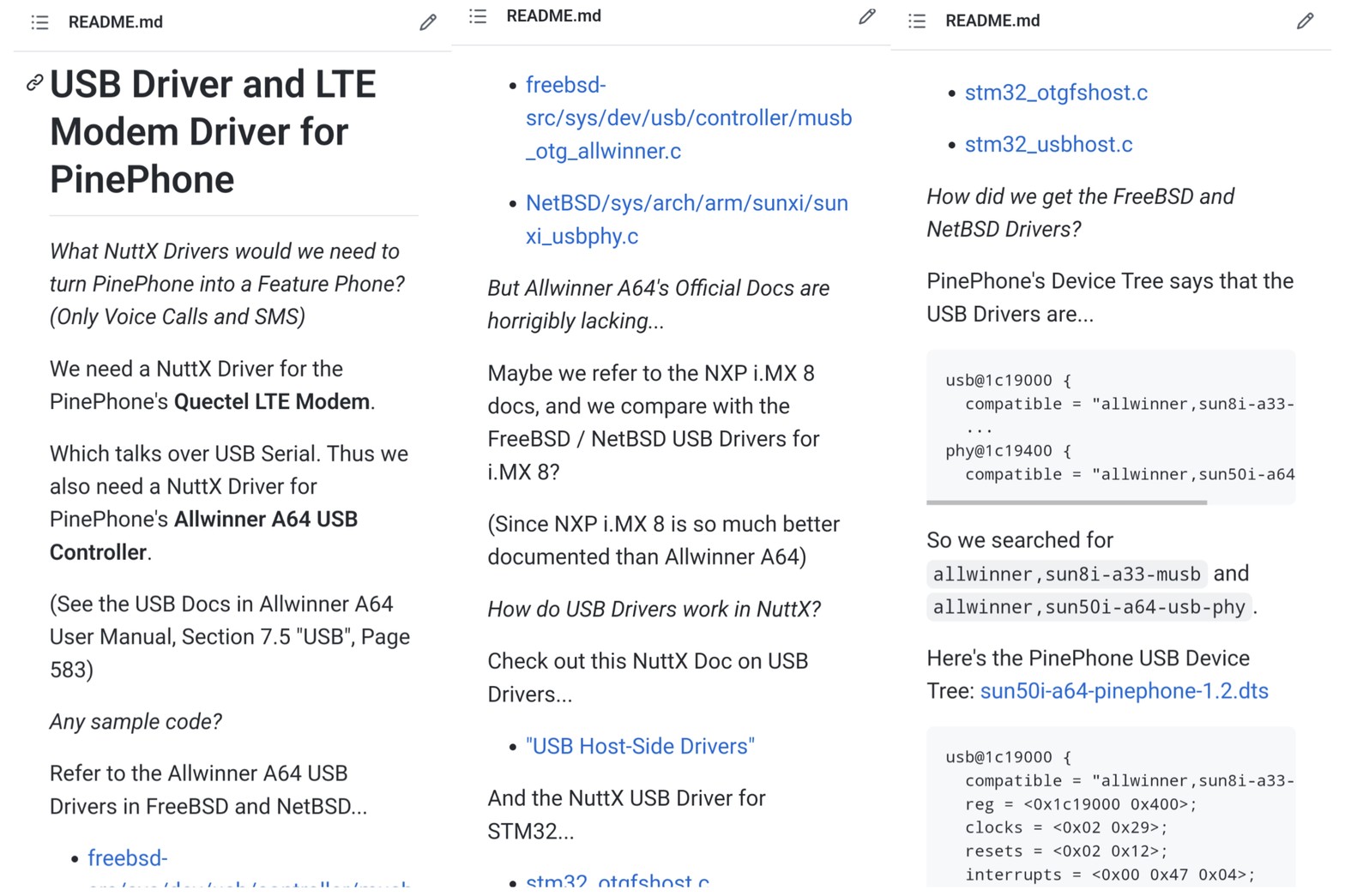
Task: Click the README.md title in middle panel
Action: pos(554,16)
